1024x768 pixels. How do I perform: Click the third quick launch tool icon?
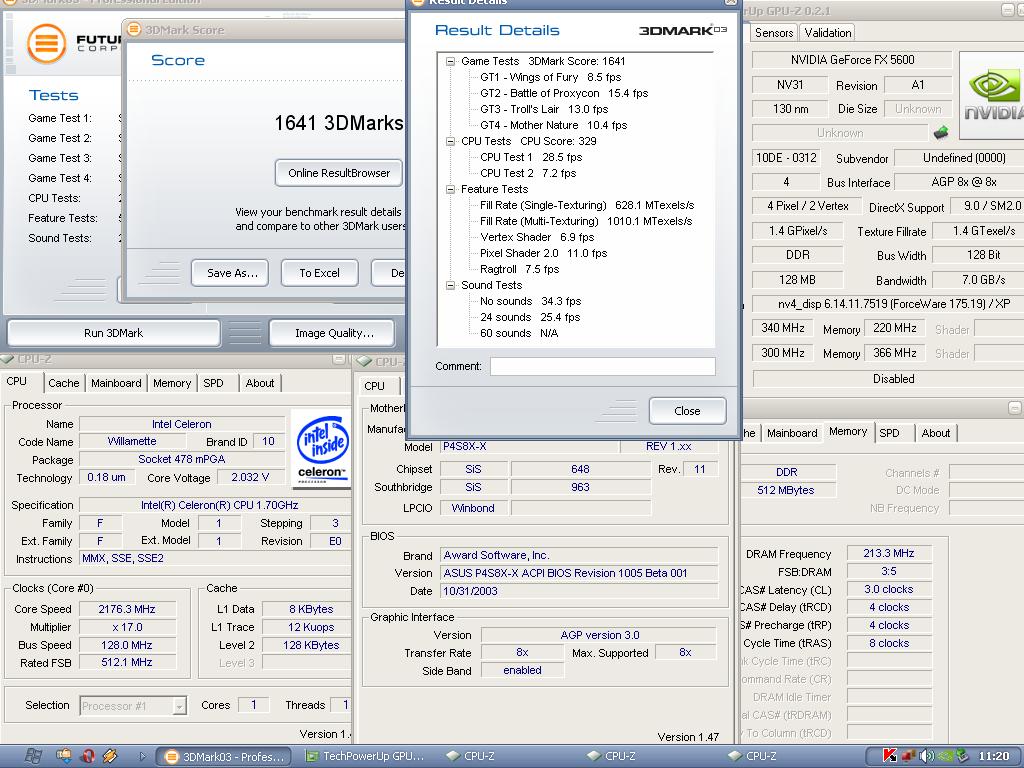(x=110, y=756)
